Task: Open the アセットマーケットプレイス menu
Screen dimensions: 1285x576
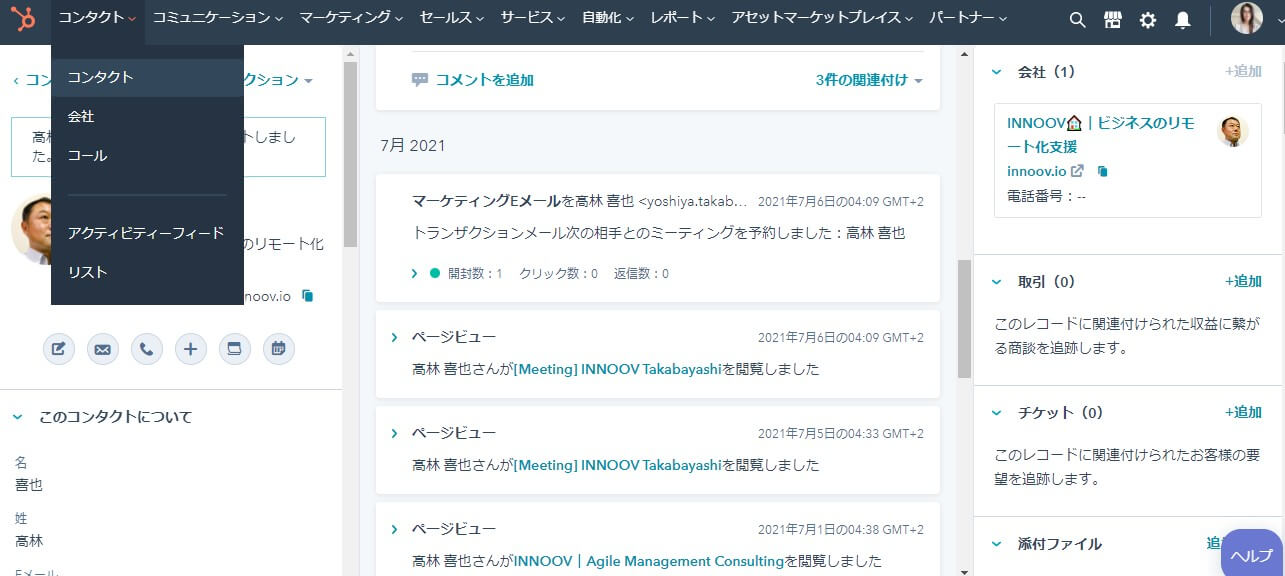Action: (x=822, y=18)
